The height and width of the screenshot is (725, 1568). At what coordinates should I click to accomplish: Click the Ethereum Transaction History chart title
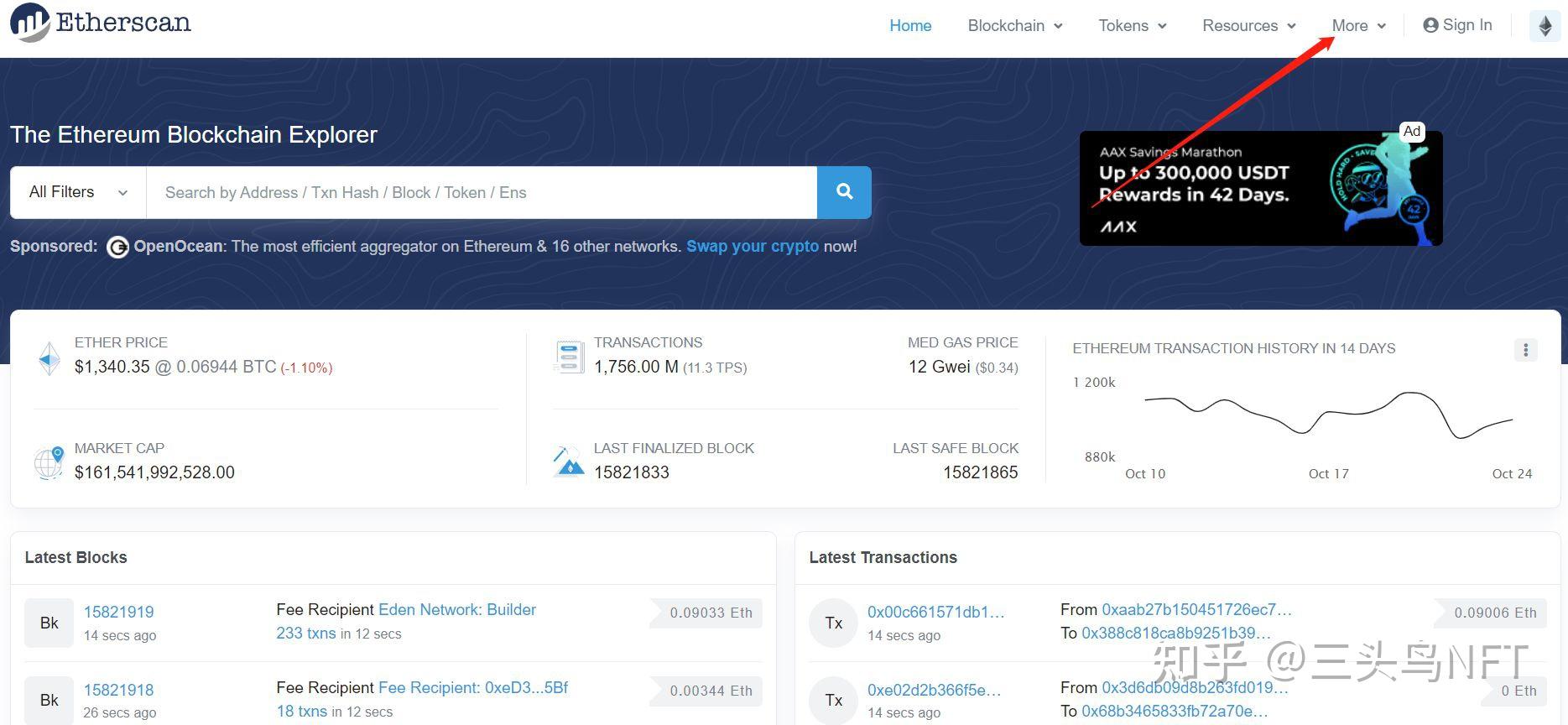1234,349
